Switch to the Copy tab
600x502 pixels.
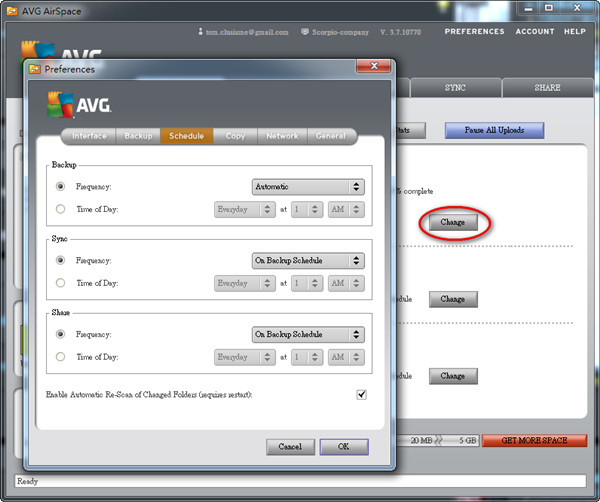[235, 136]
